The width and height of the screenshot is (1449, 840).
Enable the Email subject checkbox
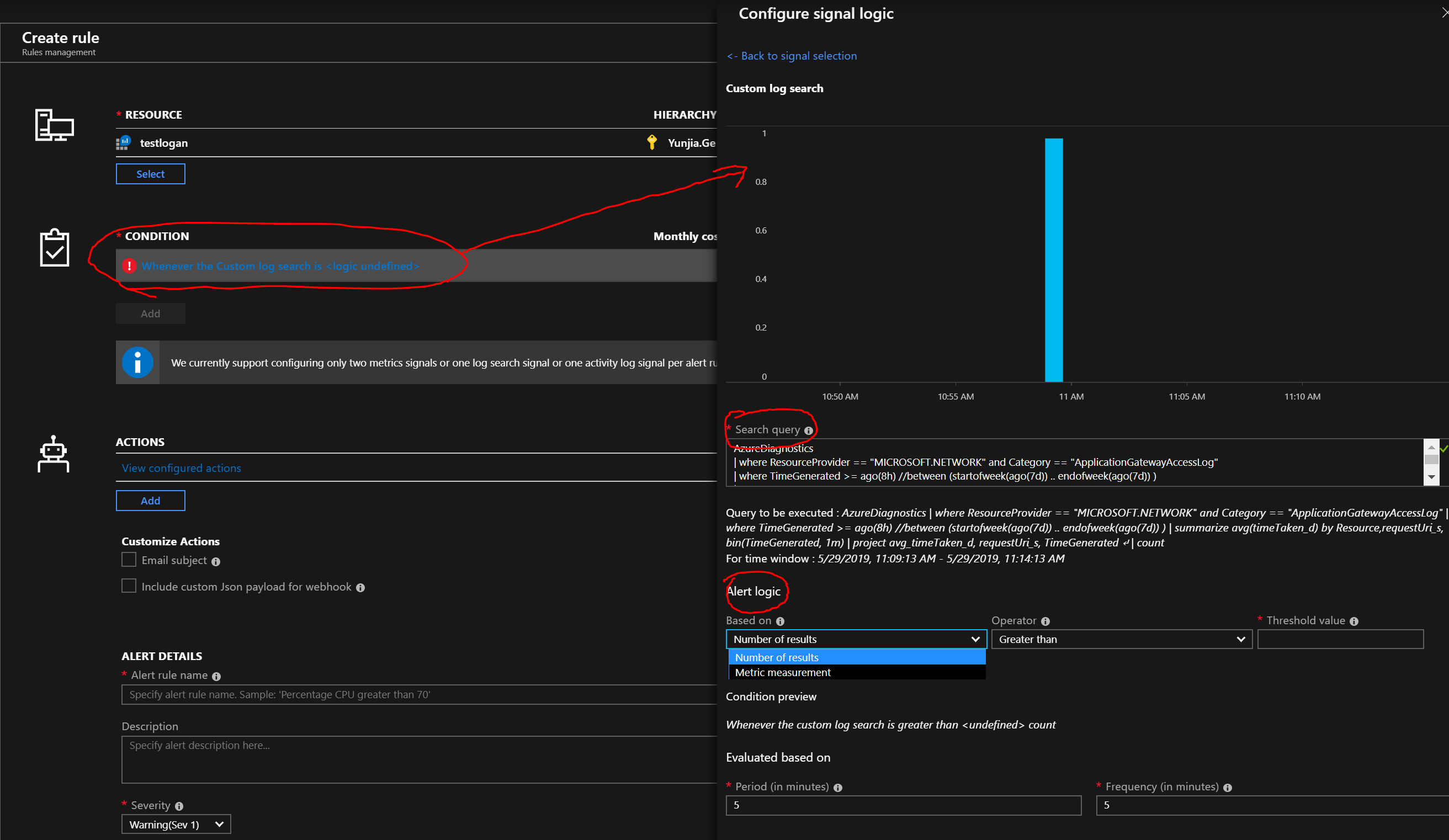129,560
